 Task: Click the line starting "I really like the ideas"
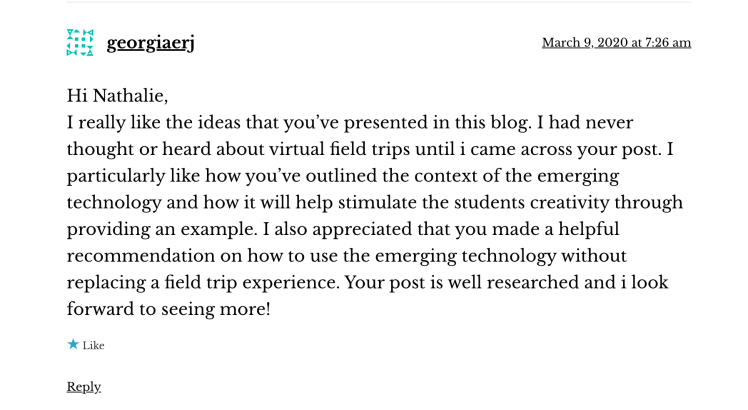tap(350, 123)
